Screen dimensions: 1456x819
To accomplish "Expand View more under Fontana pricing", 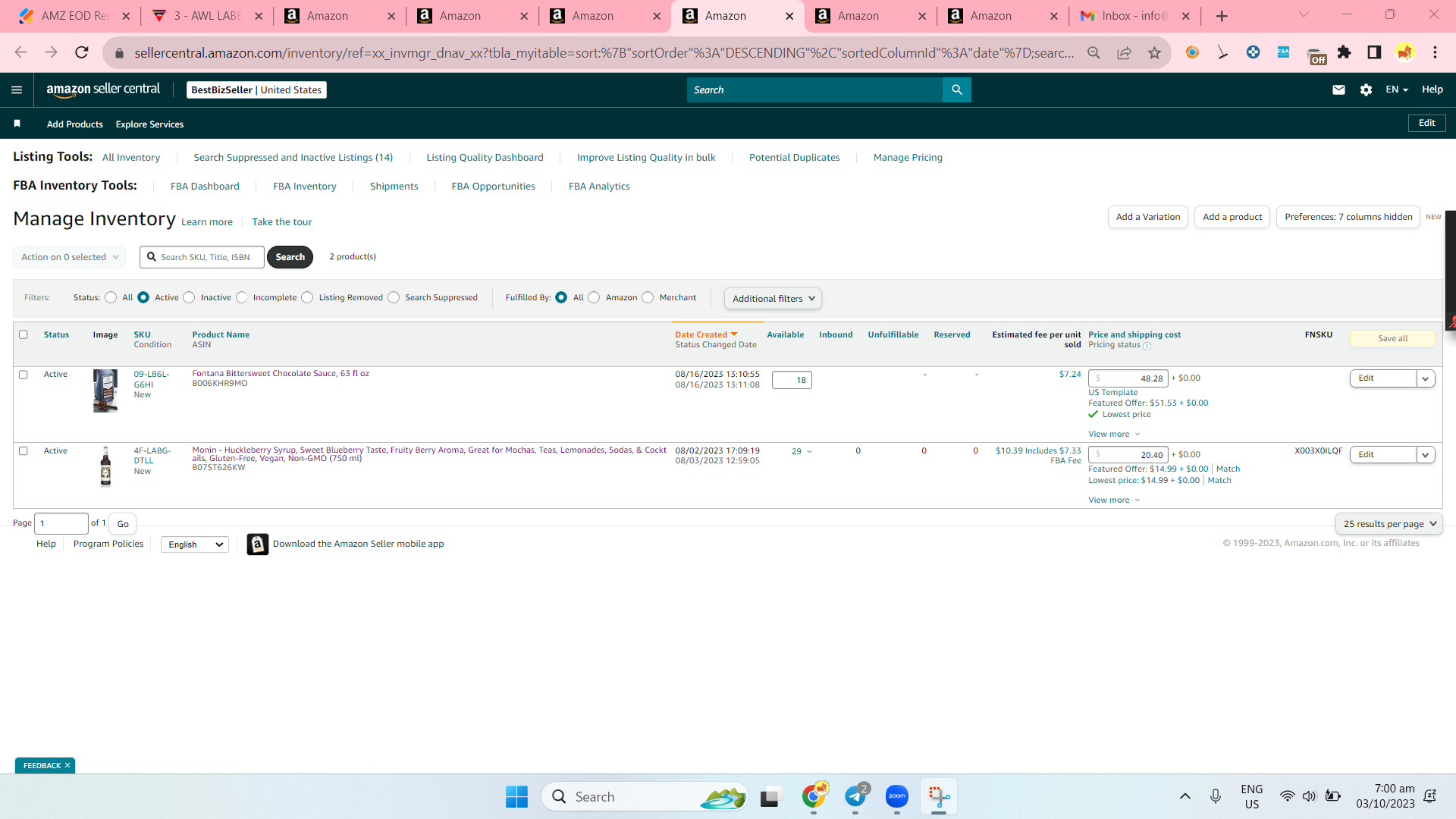I will (x=1114, y=435).
